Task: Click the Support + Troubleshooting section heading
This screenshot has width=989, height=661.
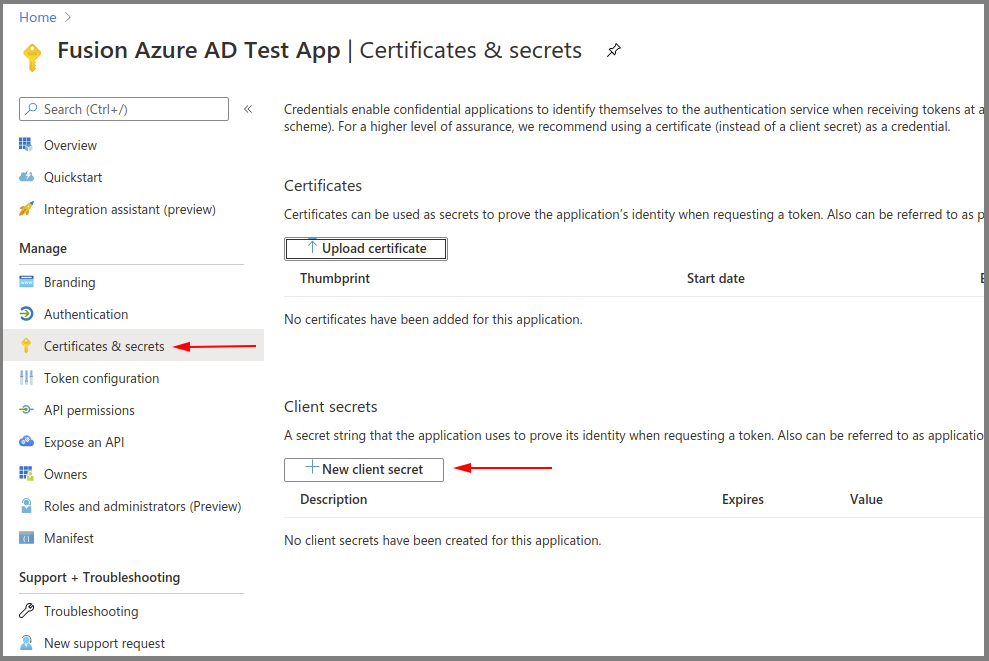Action: (x=100, y=577)
